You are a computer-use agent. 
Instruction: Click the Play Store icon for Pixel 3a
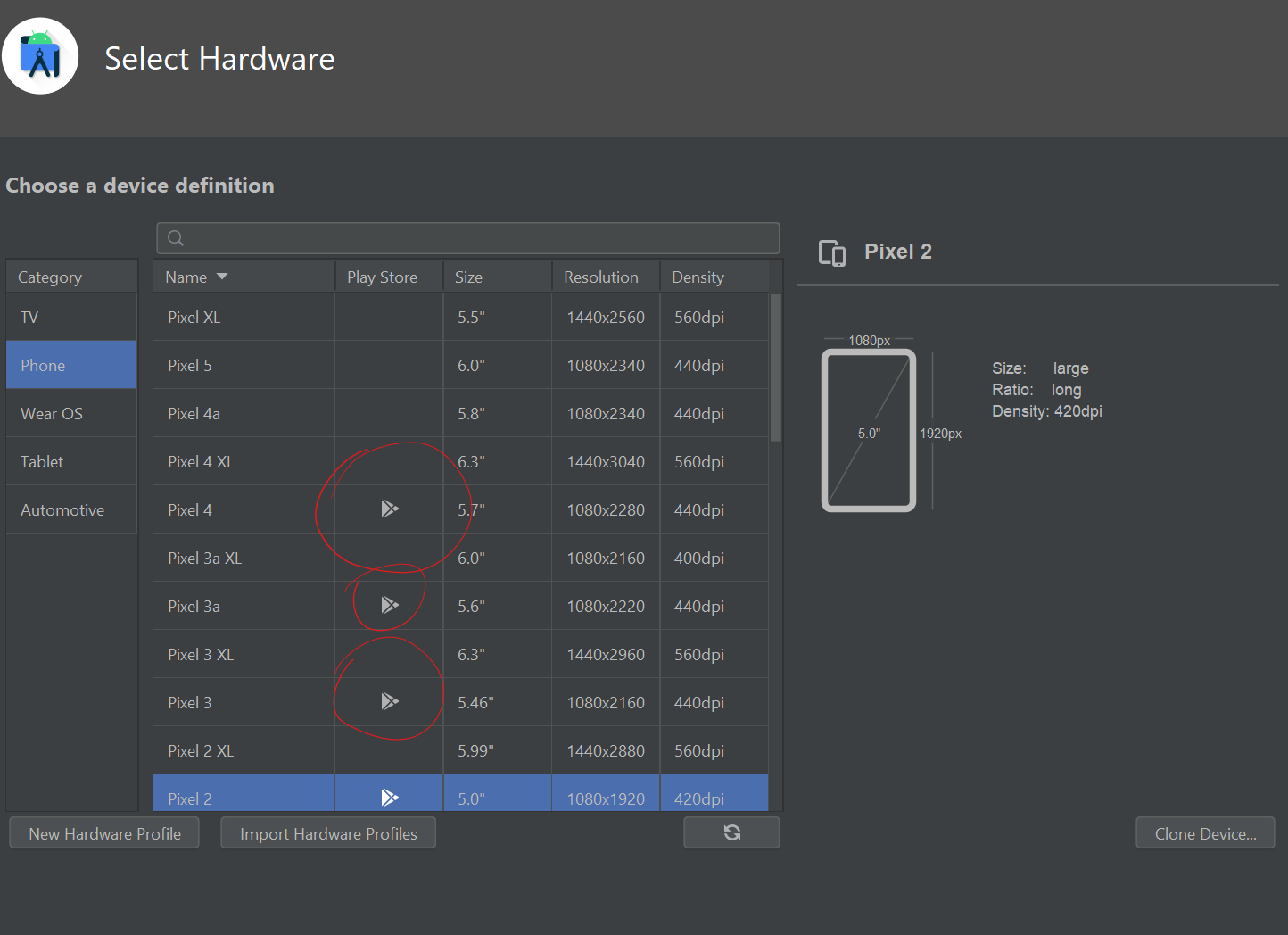390,605
